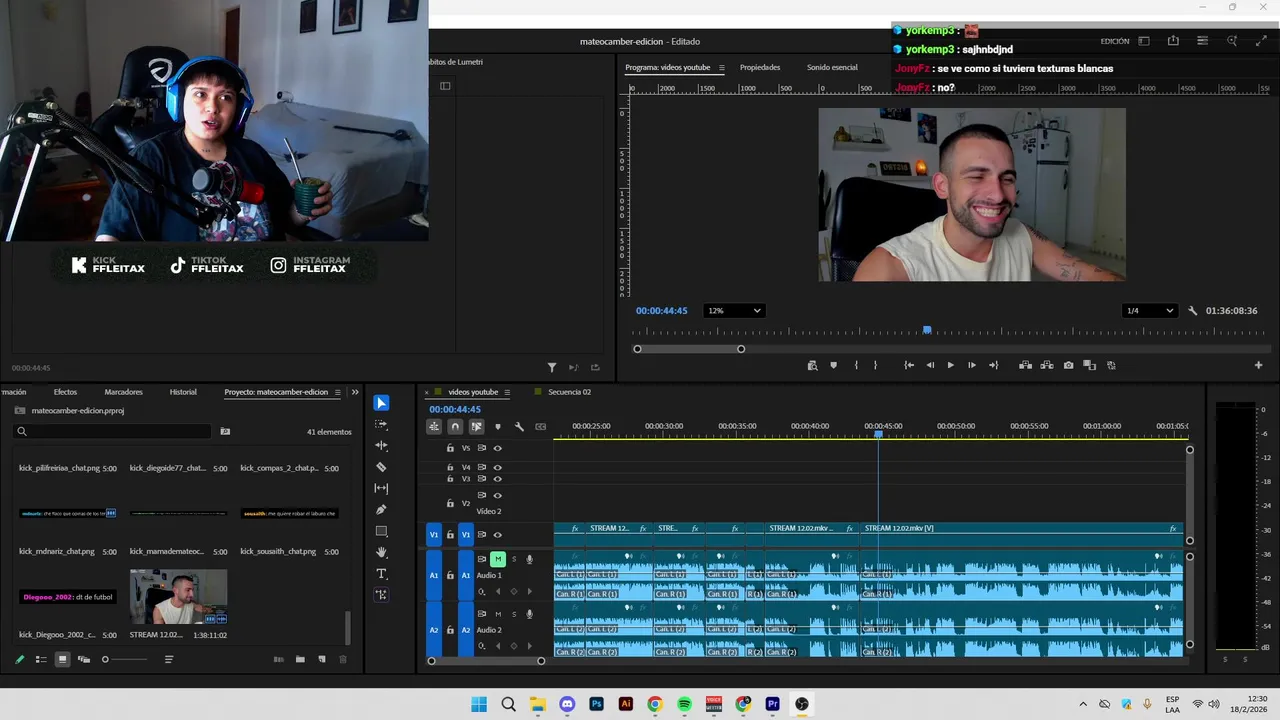
Task: Switch to the Secuencia 02 timeline tab
Action: [x=569, y=392]
